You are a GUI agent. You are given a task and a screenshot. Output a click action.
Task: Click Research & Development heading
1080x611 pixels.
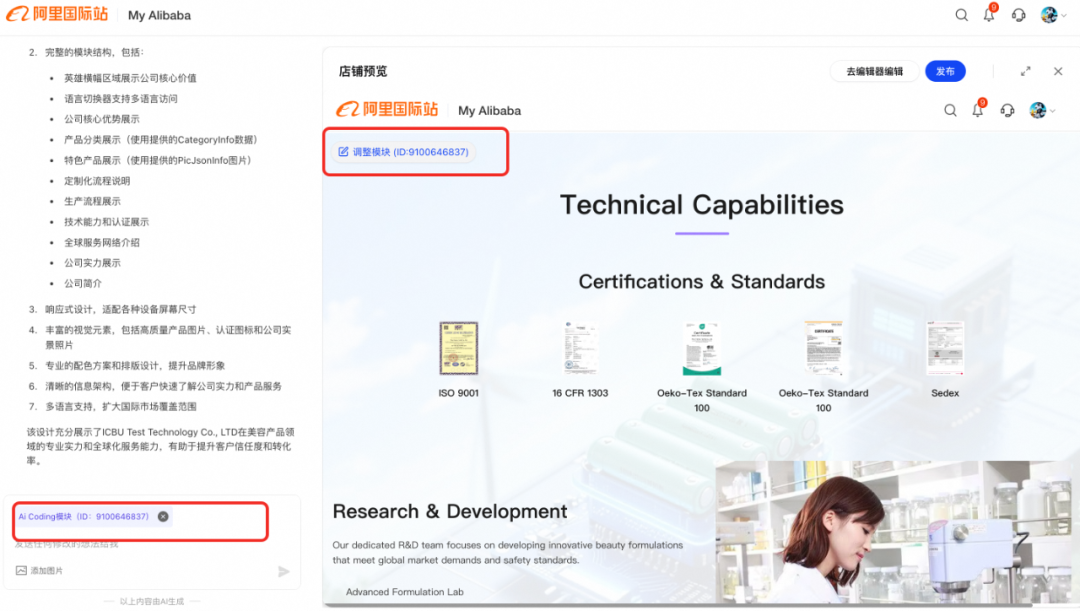coord(450,511)
